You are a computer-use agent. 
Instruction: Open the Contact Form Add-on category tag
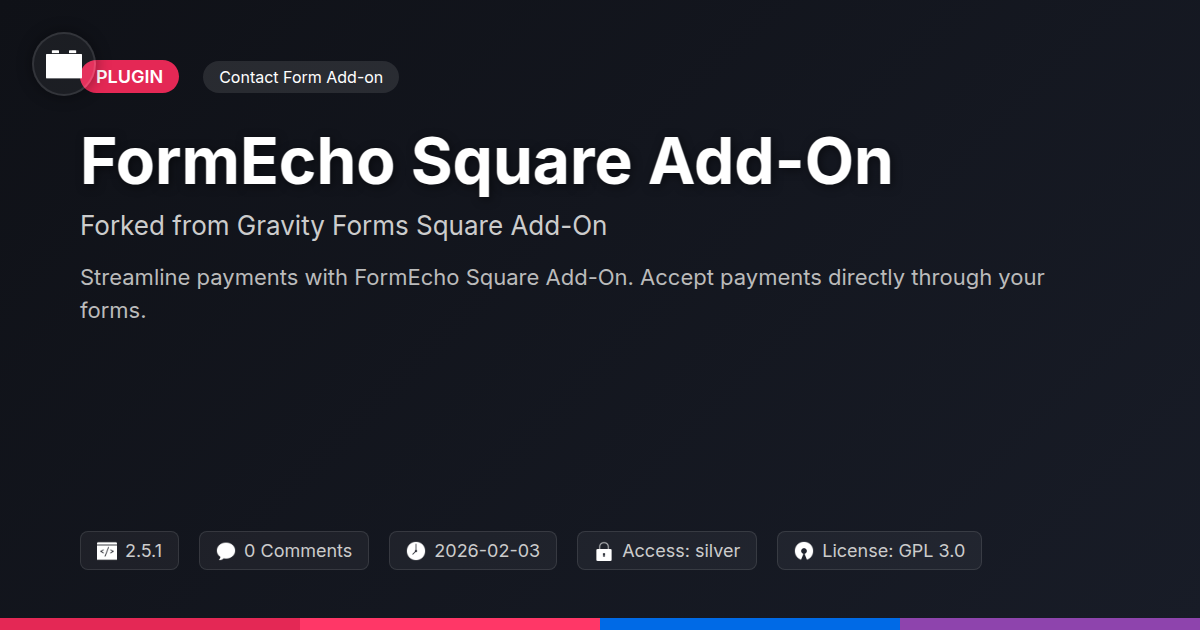301,77
